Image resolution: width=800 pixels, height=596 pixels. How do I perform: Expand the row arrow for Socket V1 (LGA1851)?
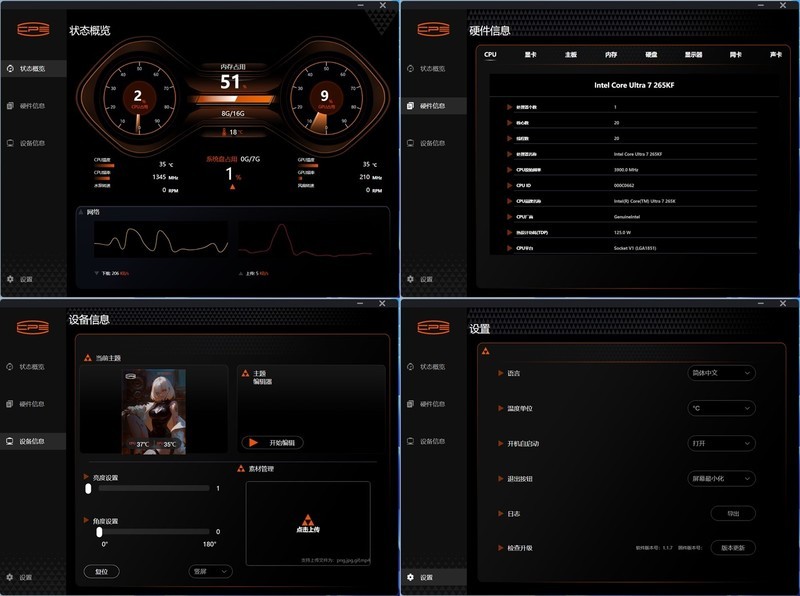[x=509, y=248]
